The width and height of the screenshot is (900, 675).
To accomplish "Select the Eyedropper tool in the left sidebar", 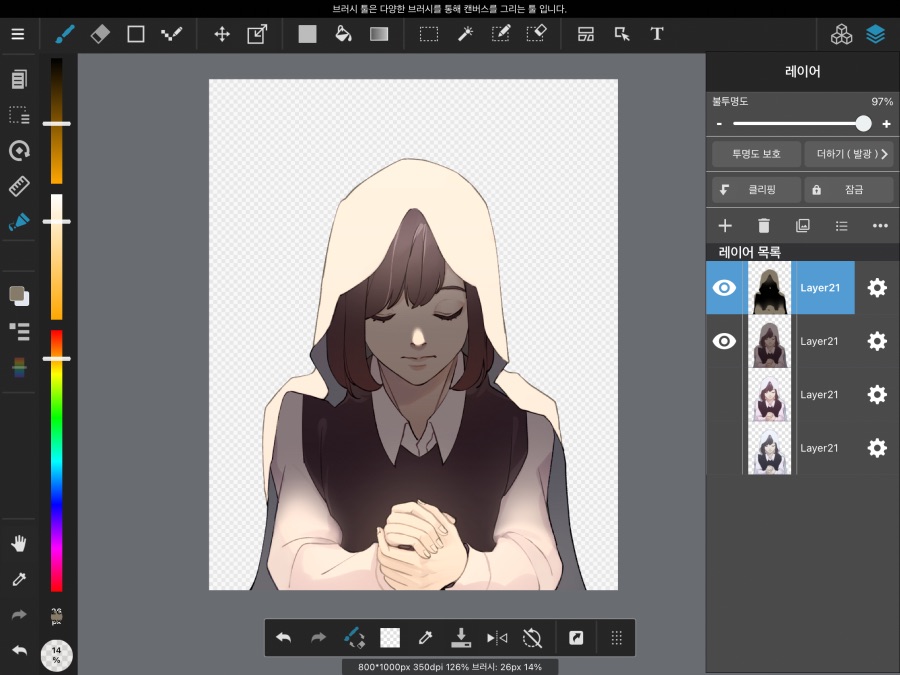I will 18,579.
